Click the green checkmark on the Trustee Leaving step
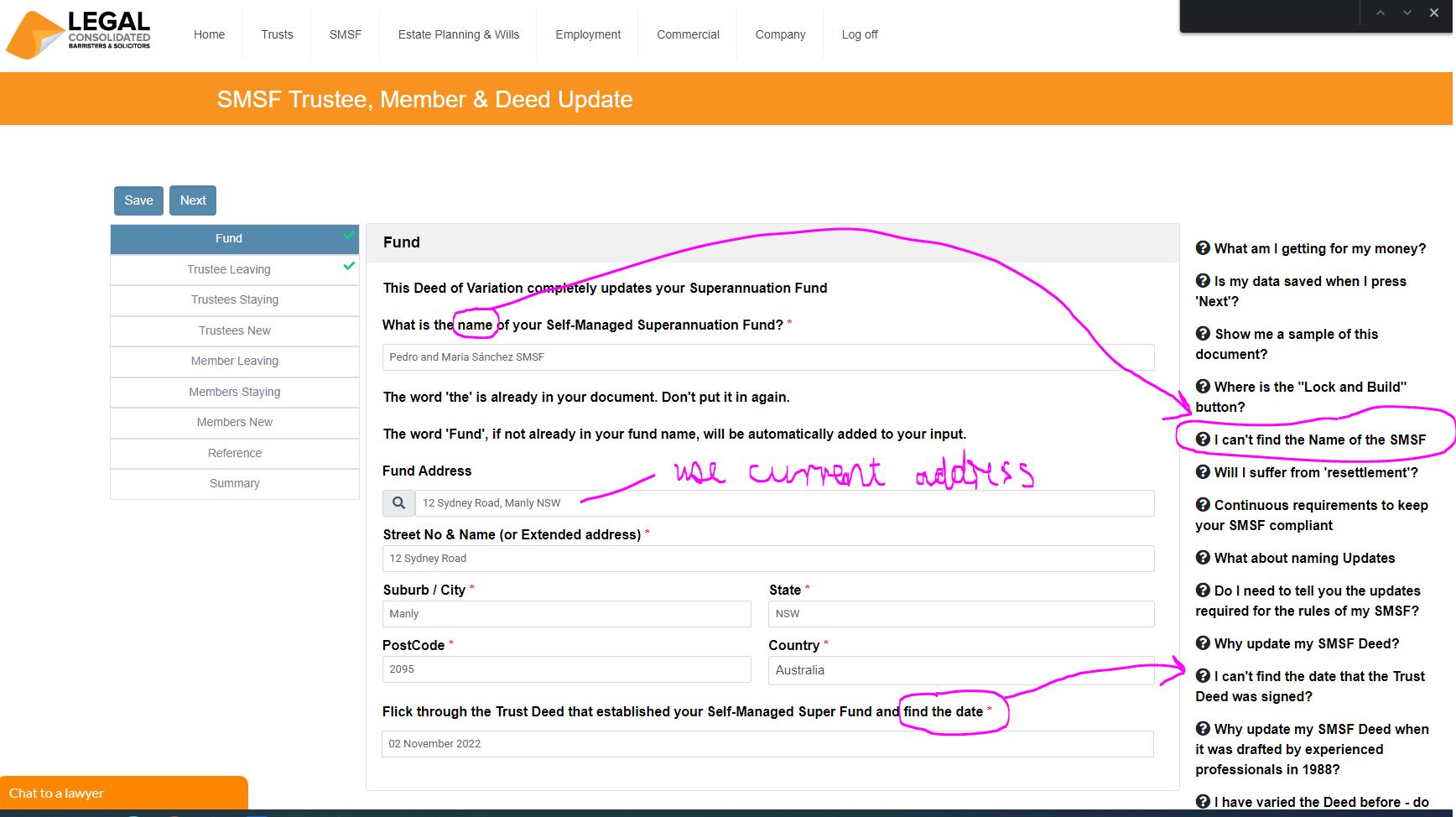 click(347, 267)
